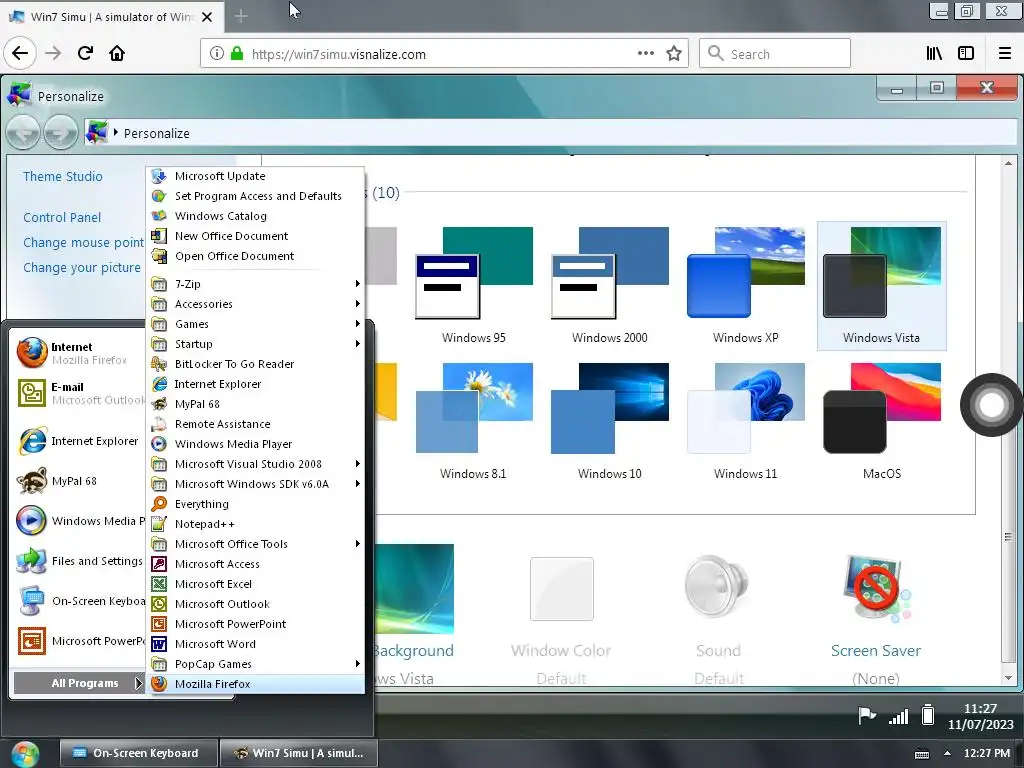Switch to On-Screen Keyboard taskbar button
This screenshot has width=1024, height=768.
(138, 753)
